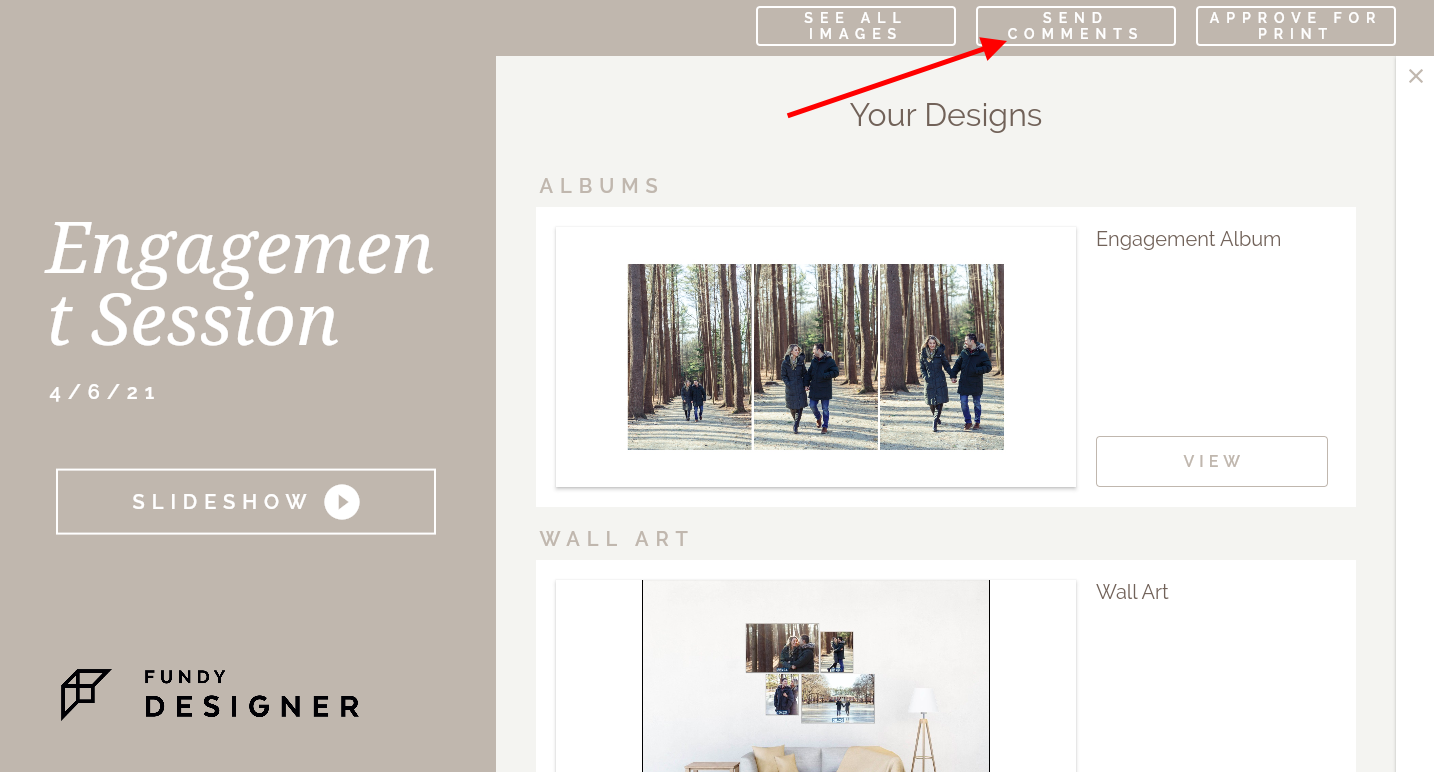Click the play icon in Slideshow button
Image resolution: width=1434 pixels, height=772 pixels.
click(x=342, y=502)
